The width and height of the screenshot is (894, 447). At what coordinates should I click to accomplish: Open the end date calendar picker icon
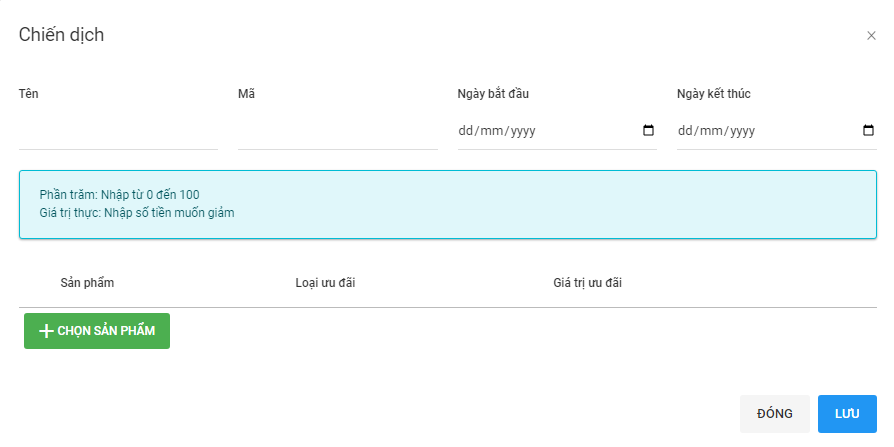click(867, 130)
